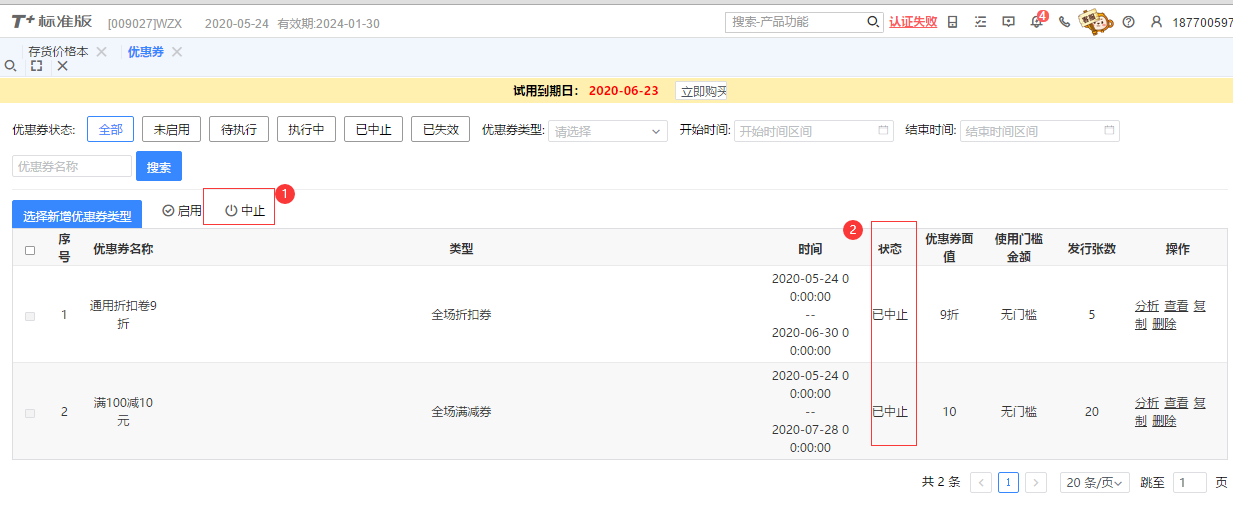The image size is (1233, 513).
Task: Click the 认证失败 link
Action: pyautogui.click(x=913, y=21)
